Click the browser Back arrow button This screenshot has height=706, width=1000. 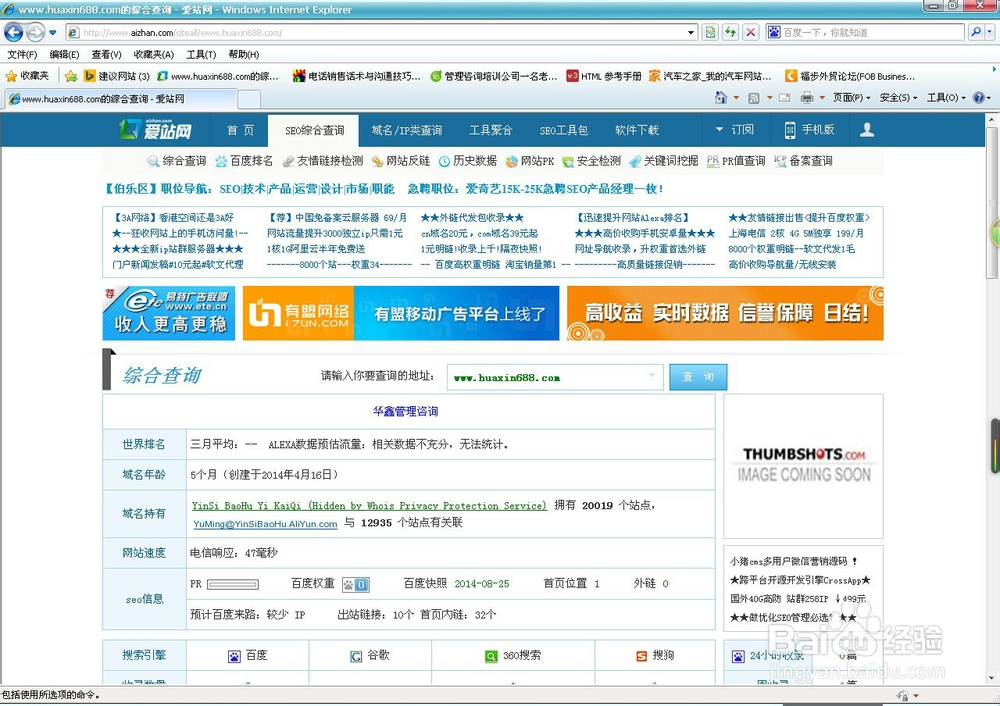coord(13,32)
